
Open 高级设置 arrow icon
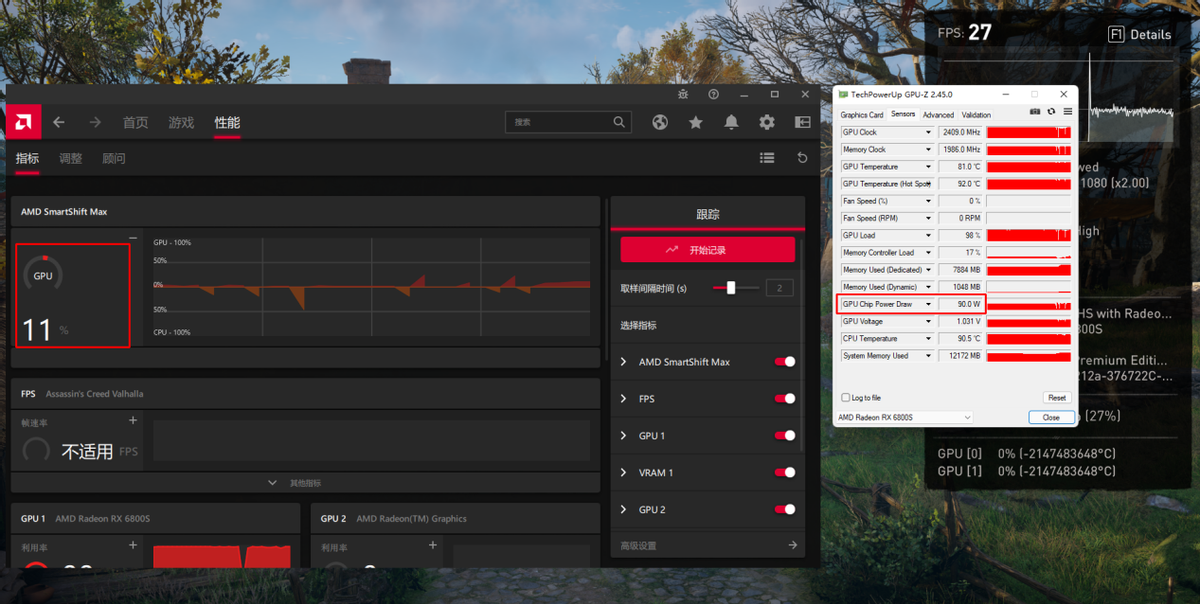pos(792,545)
